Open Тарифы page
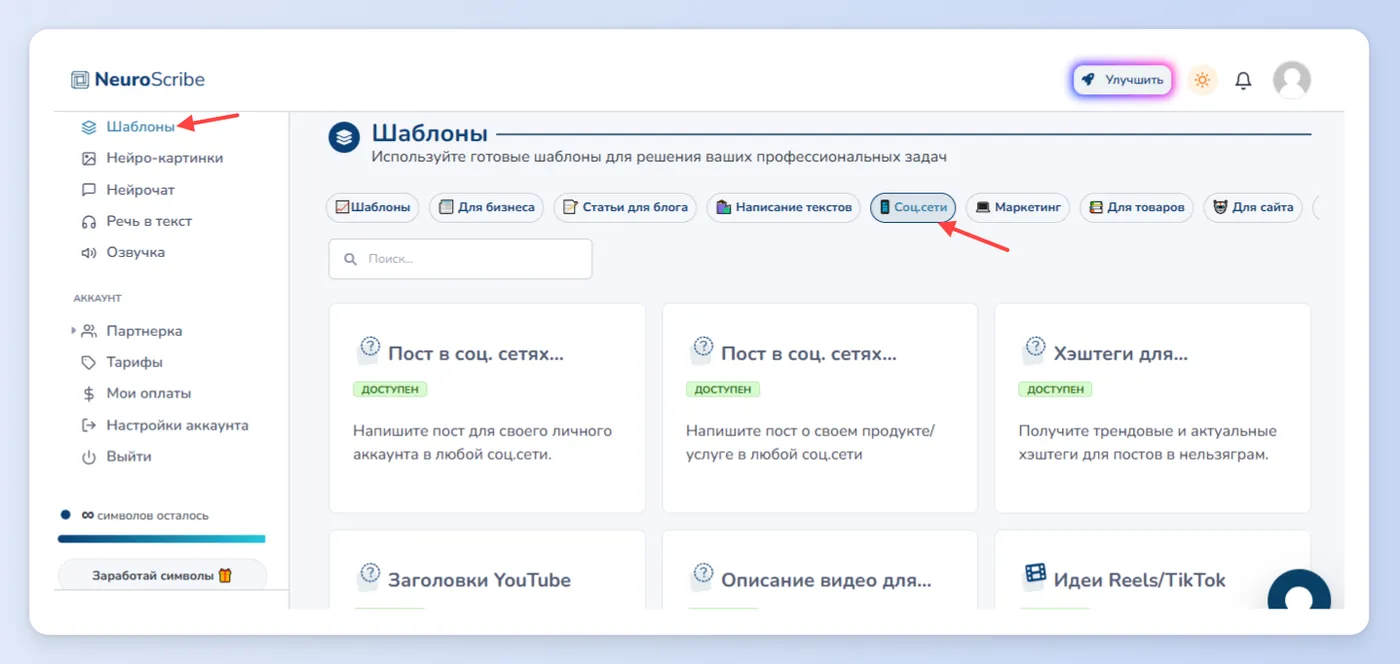The image size is (1400, 664). (x=135, y=362)
